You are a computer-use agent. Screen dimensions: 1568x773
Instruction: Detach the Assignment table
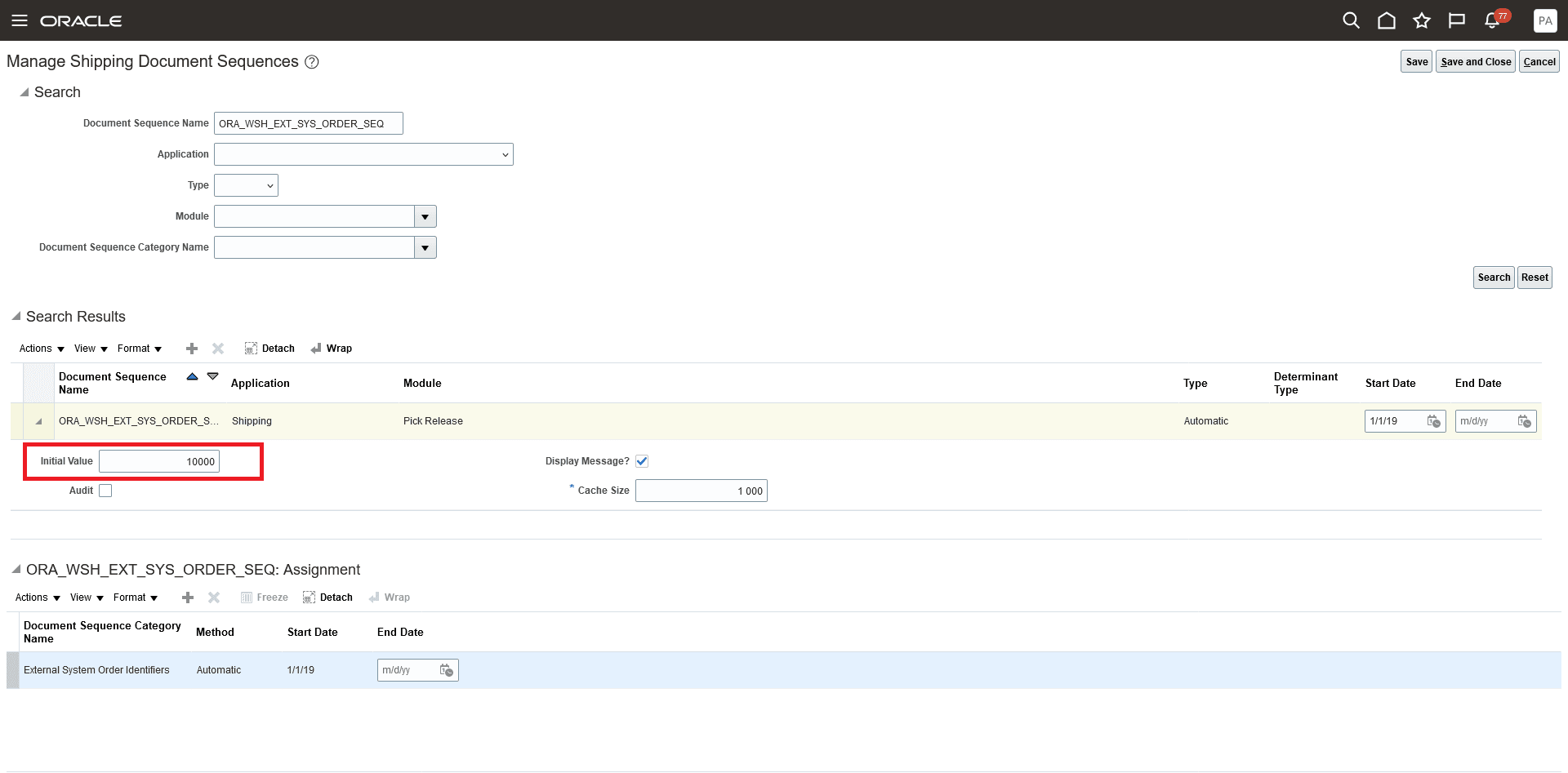tap(327, 598)
